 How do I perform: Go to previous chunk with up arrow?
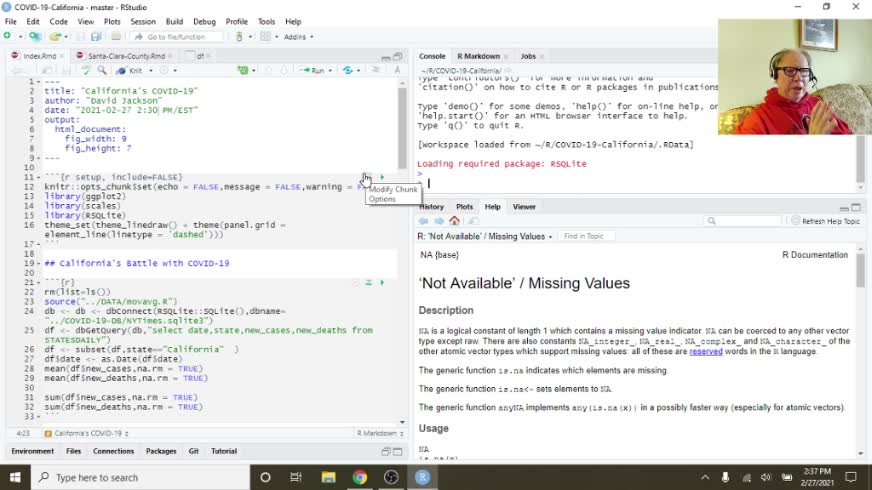tap(269, 71)
